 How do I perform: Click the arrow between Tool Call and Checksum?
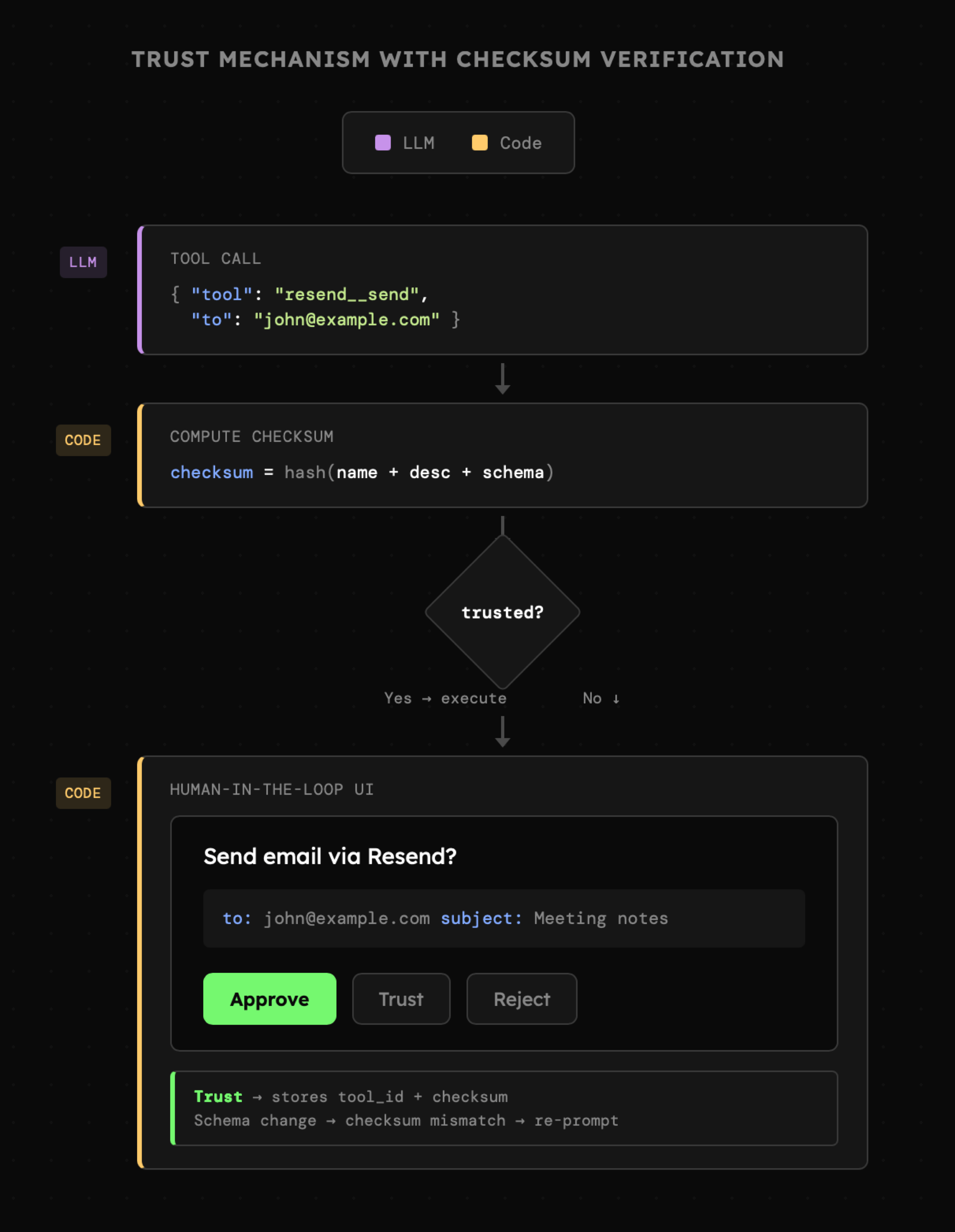pos(503,379)
